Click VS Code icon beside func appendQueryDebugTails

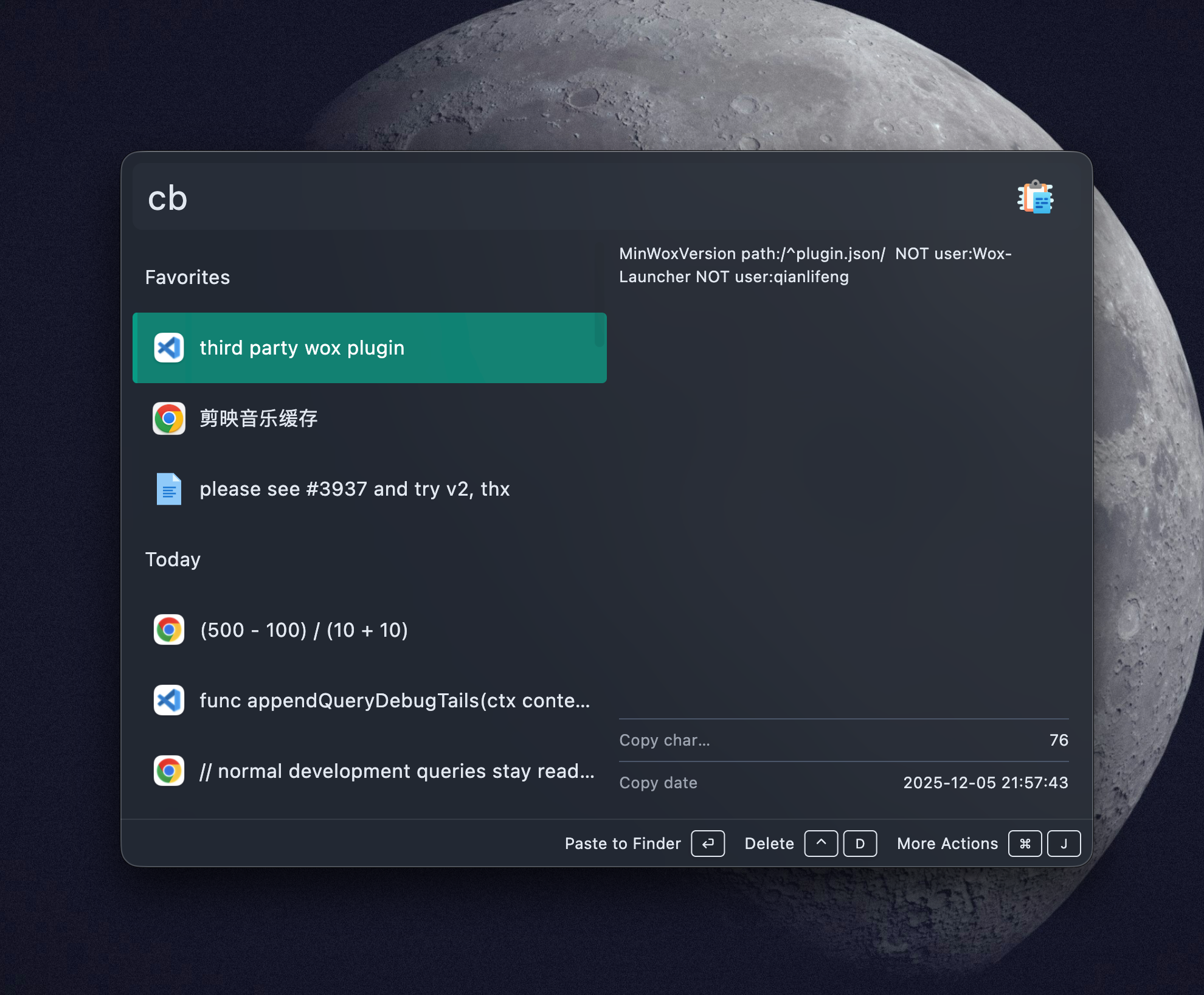point(169,701)
